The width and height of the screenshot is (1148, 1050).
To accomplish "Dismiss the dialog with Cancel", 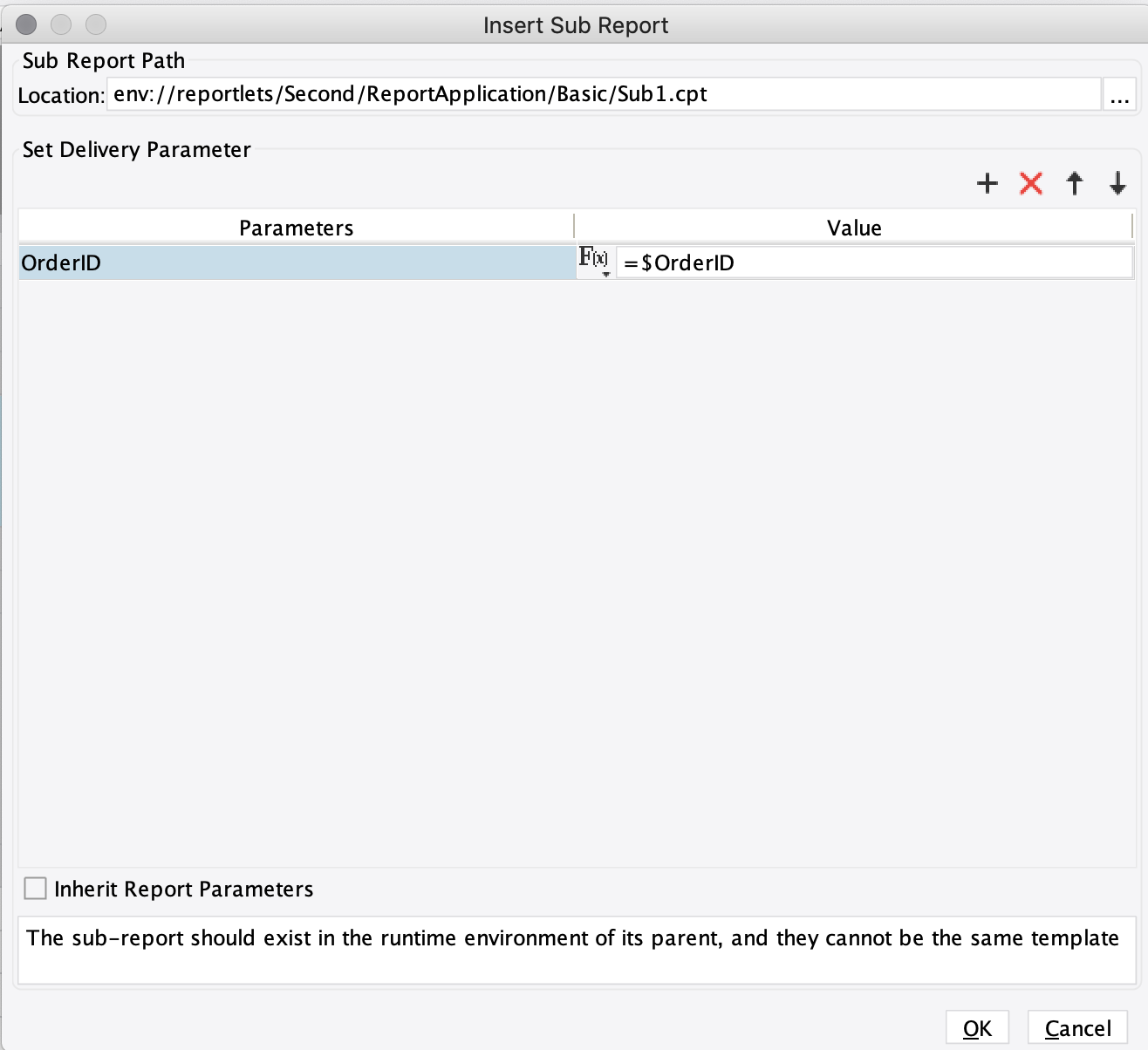I will (1077, 1028).
